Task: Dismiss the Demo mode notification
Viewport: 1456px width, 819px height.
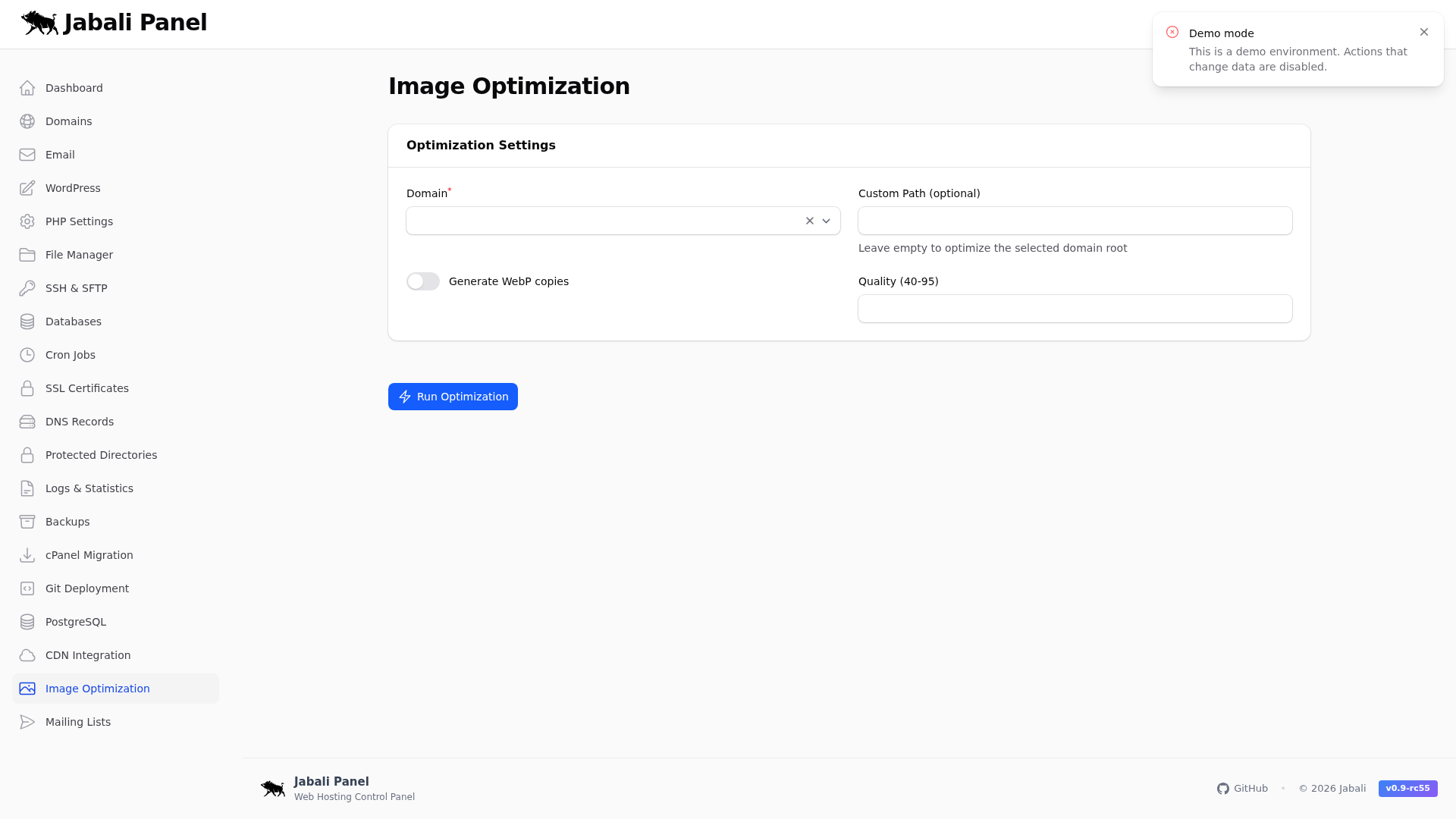Action: click(1424, 32)
